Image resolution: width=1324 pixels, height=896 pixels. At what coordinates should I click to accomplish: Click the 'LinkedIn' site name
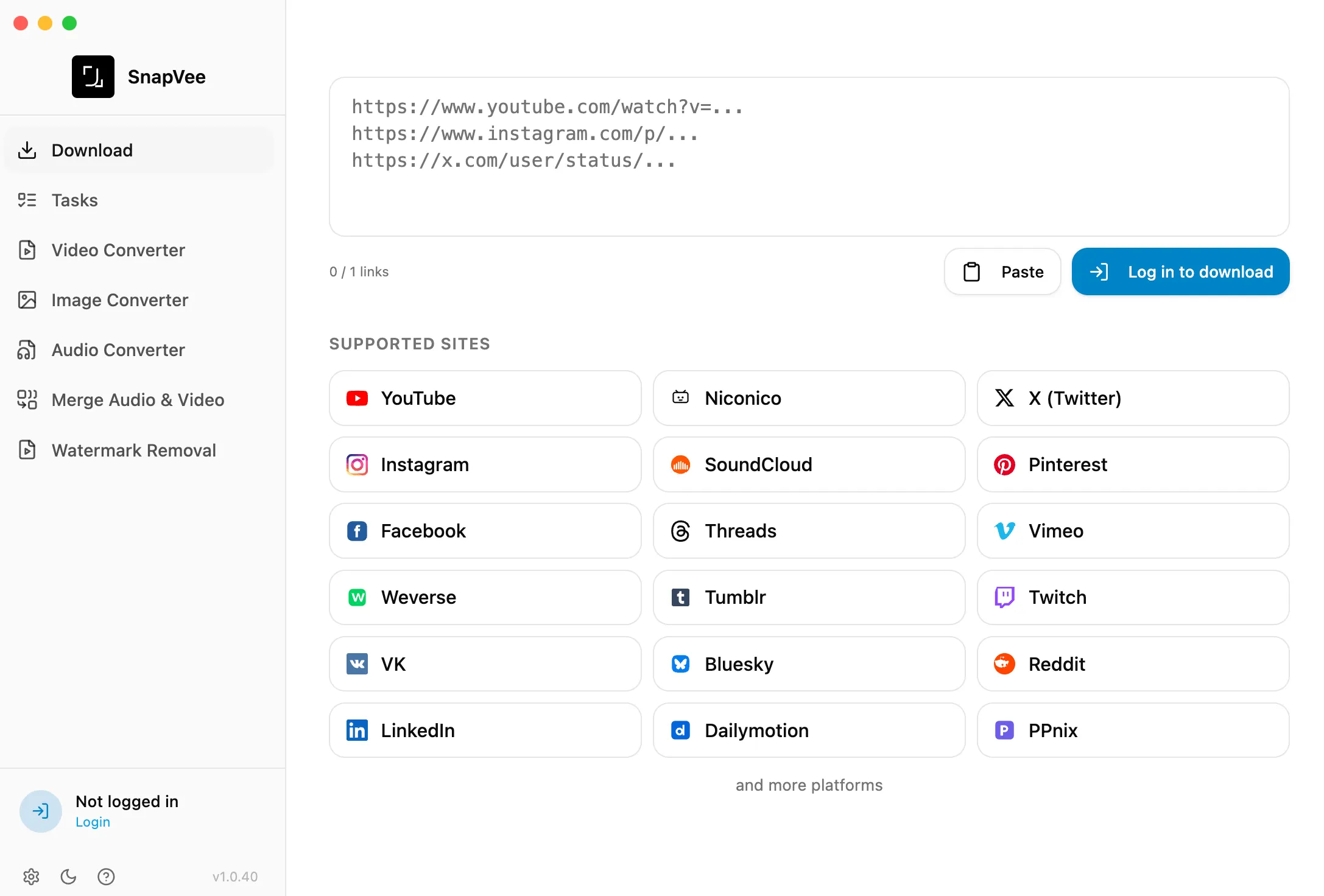tap(418, 730)
